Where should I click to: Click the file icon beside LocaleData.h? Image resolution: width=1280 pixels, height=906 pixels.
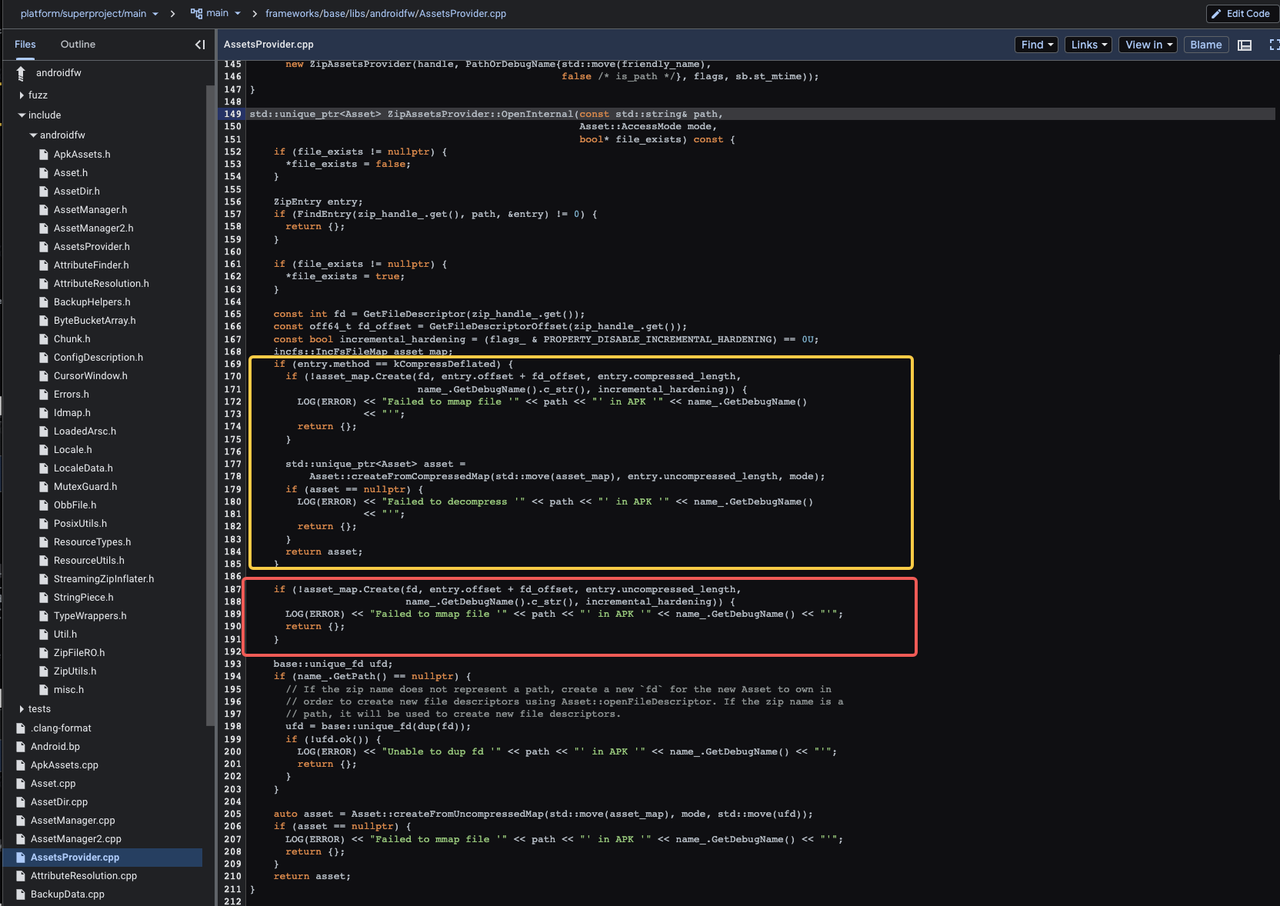point(44,468)
